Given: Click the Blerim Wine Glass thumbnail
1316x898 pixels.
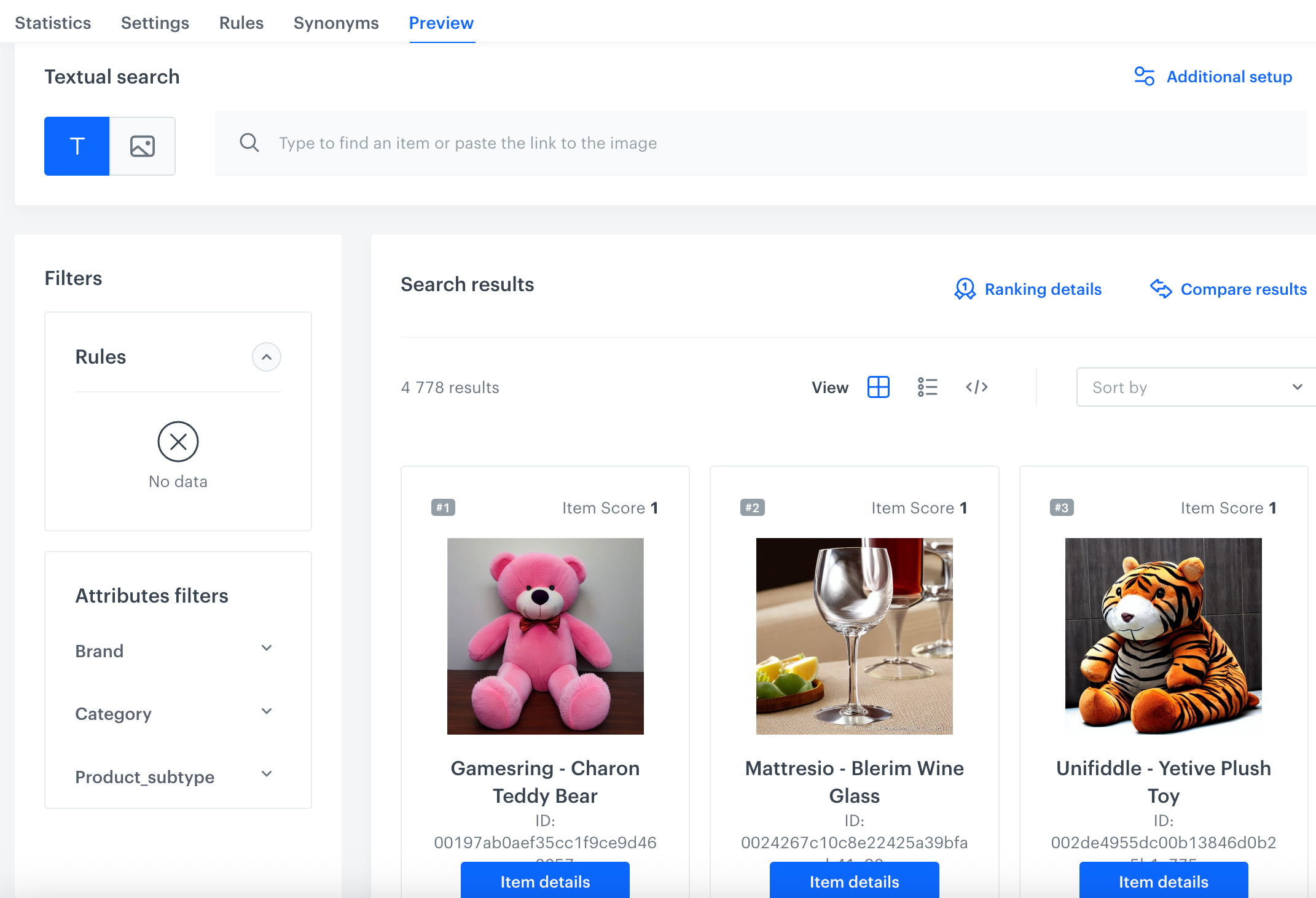Looking at the screenshot, I should 854,636.
